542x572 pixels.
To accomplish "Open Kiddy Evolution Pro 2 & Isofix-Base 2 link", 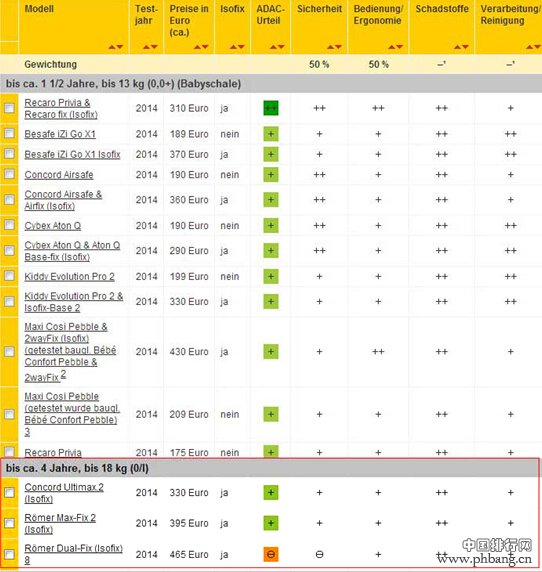I will 74,302.
